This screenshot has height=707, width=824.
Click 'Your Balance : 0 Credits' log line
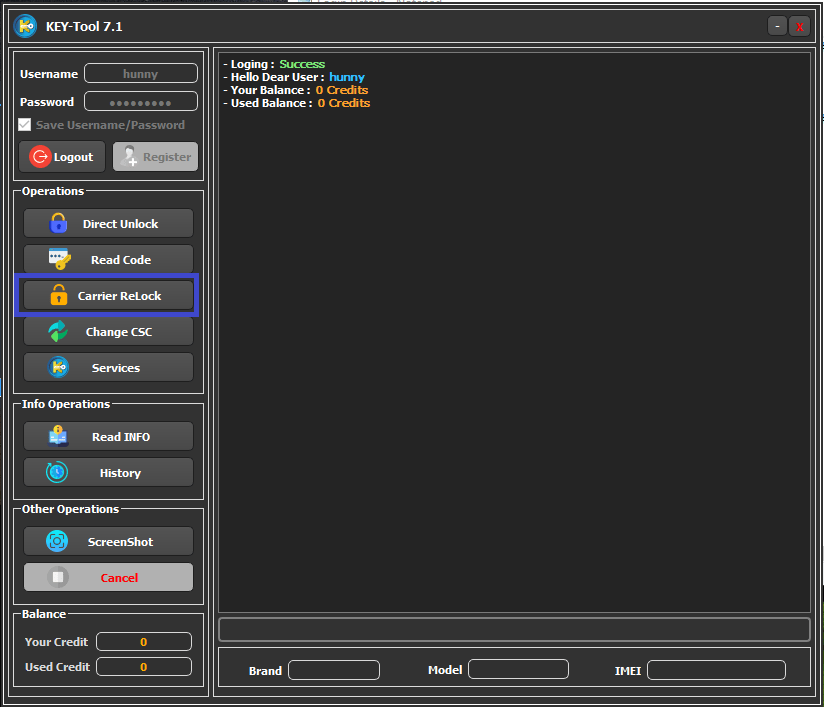[x=296, y=90]
